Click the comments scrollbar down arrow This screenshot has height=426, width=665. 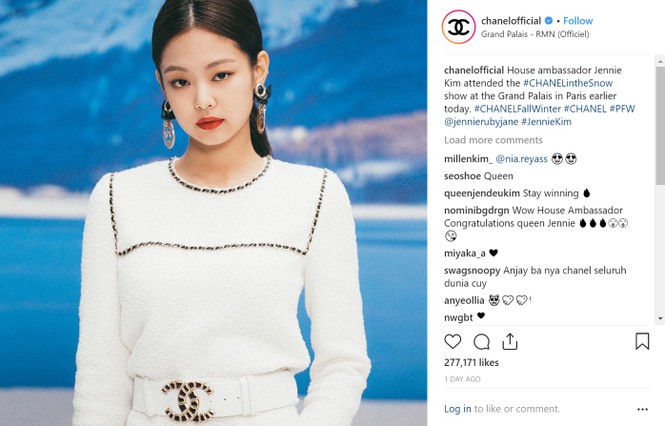tap(660, 318)
